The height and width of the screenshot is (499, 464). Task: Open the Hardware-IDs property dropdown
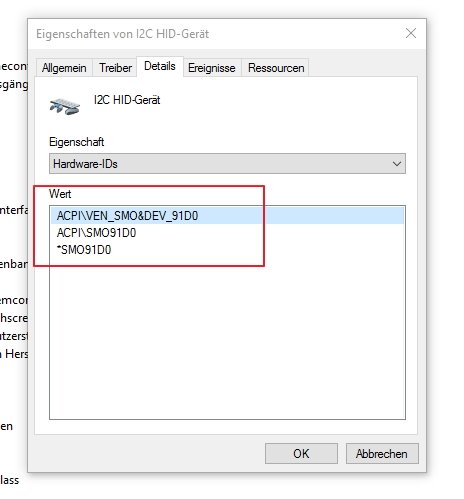pyautogui.click(x=227, y=164)
